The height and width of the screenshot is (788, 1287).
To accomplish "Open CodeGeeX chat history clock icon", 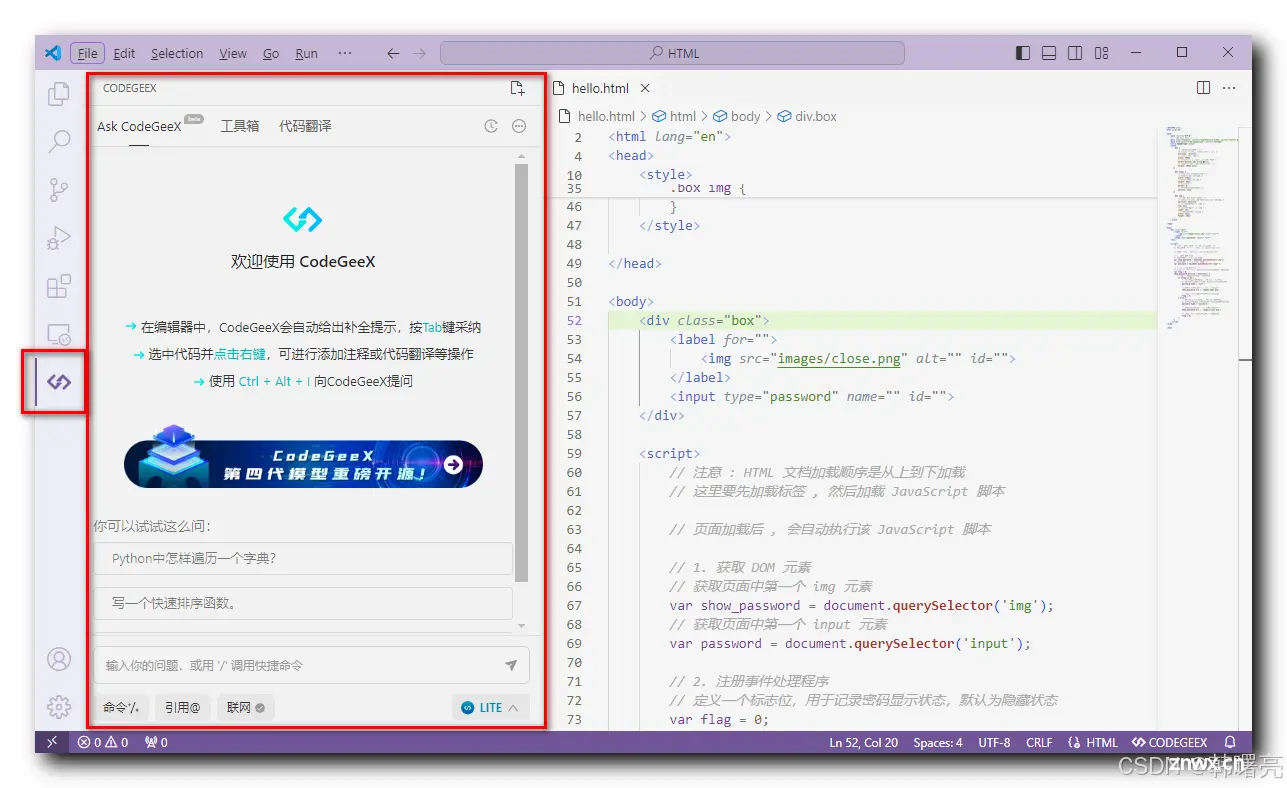I will pyautogui.click(x=491, y=126).
